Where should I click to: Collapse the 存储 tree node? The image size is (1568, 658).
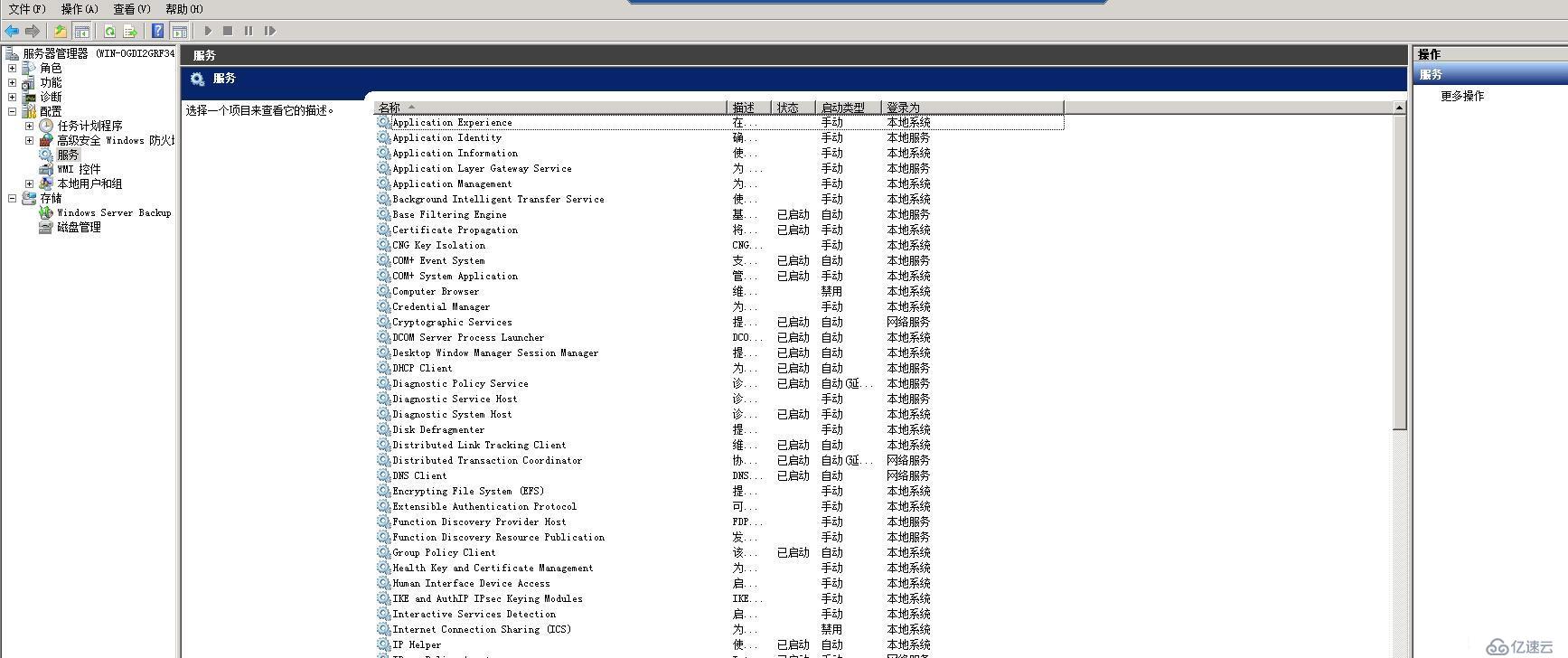click(12, 198)
